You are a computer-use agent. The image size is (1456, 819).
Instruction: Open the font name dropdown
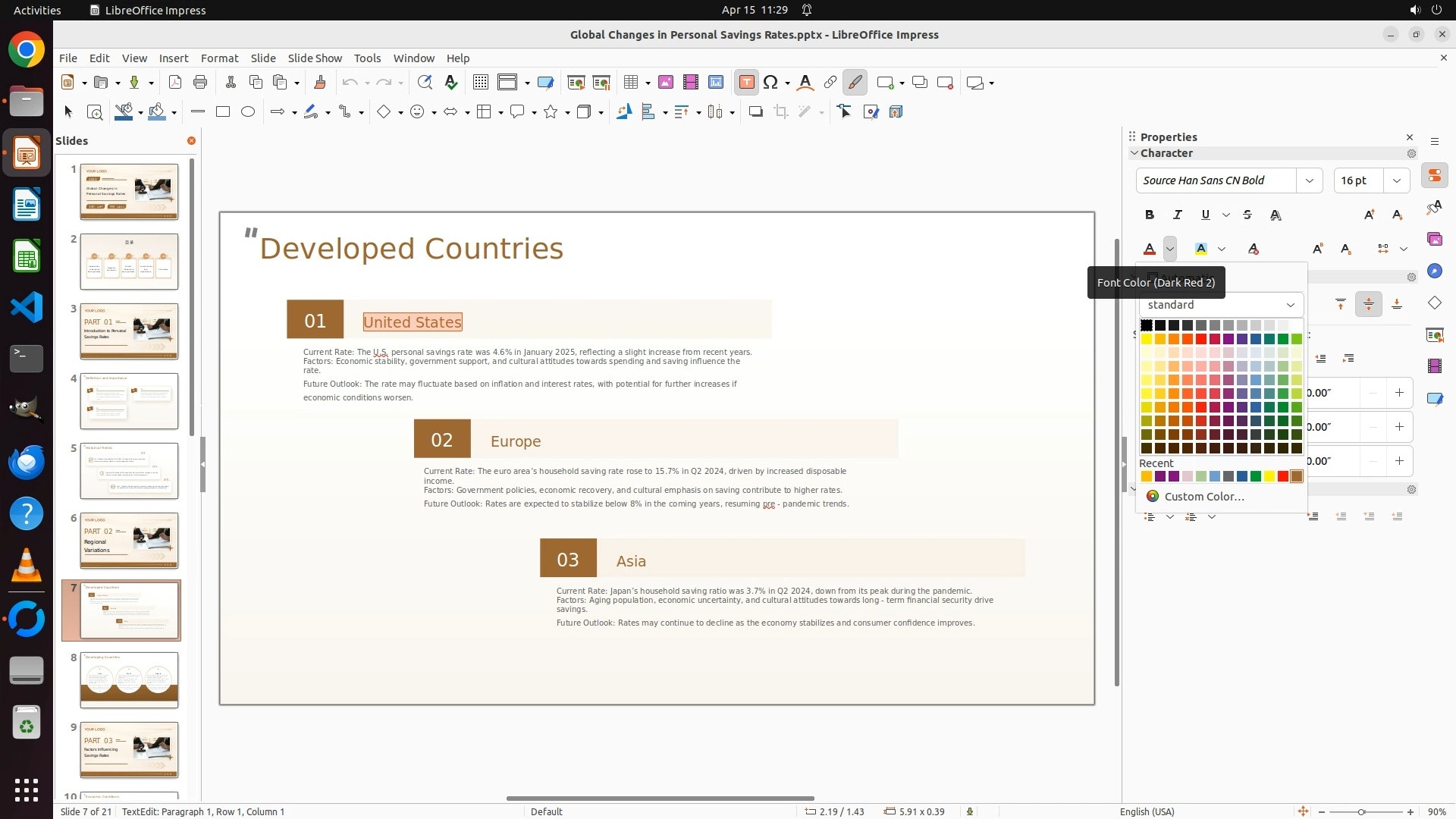(x=1310, y=180)
